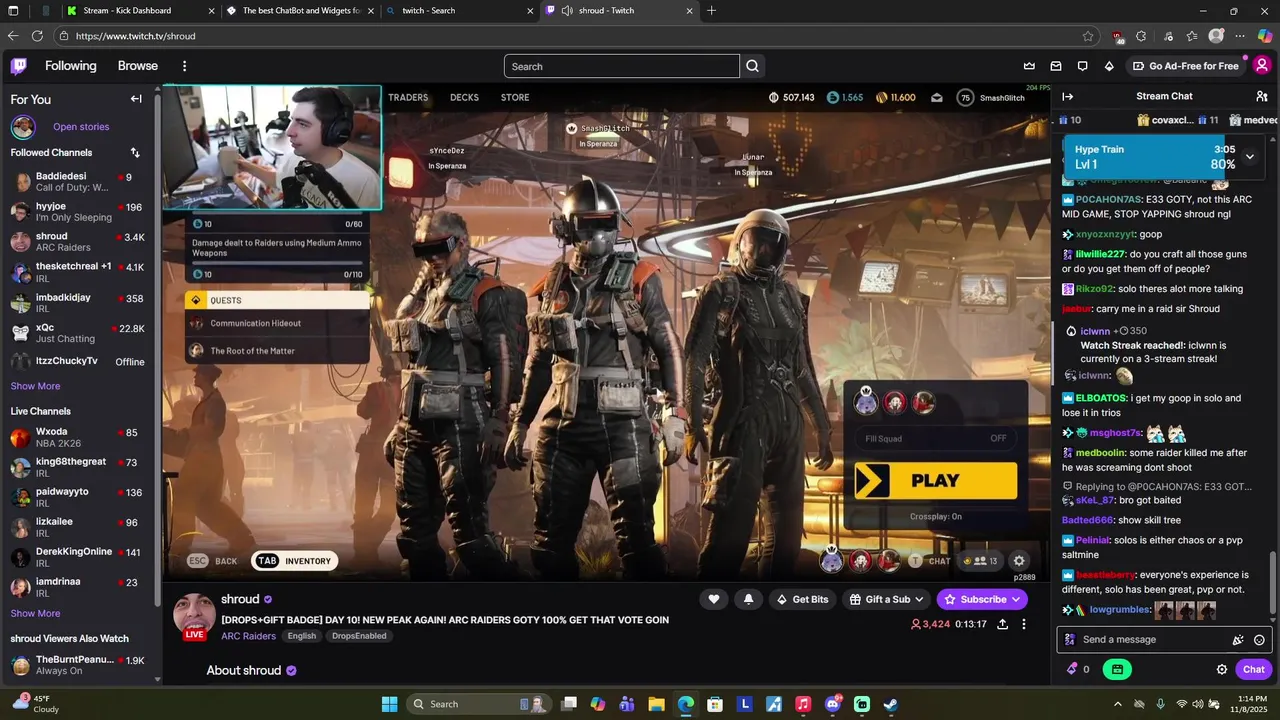Viewport: 1280px width, 720px height.
Task: Click Get Bits button
Action: pyautogui.click(x=803, y=599)
